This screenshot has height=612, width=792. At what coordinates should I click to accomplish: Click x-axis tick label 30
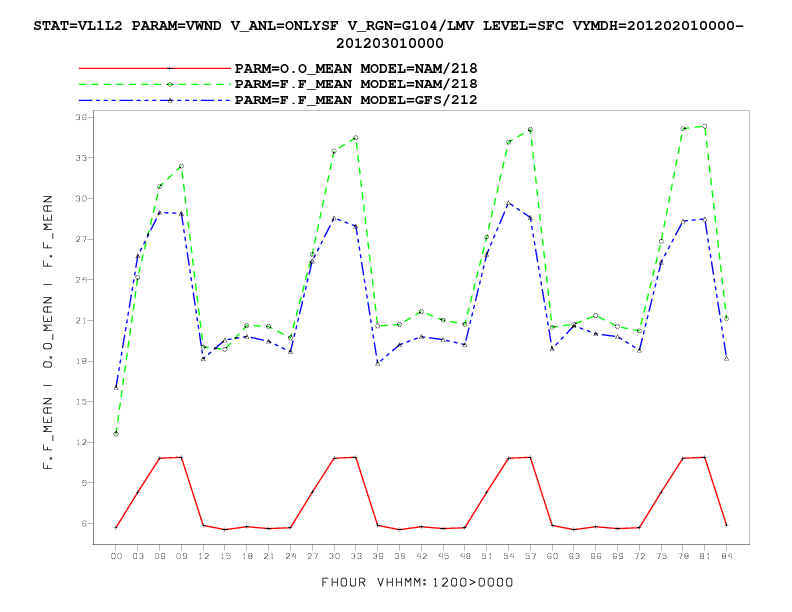pos(334,556)
